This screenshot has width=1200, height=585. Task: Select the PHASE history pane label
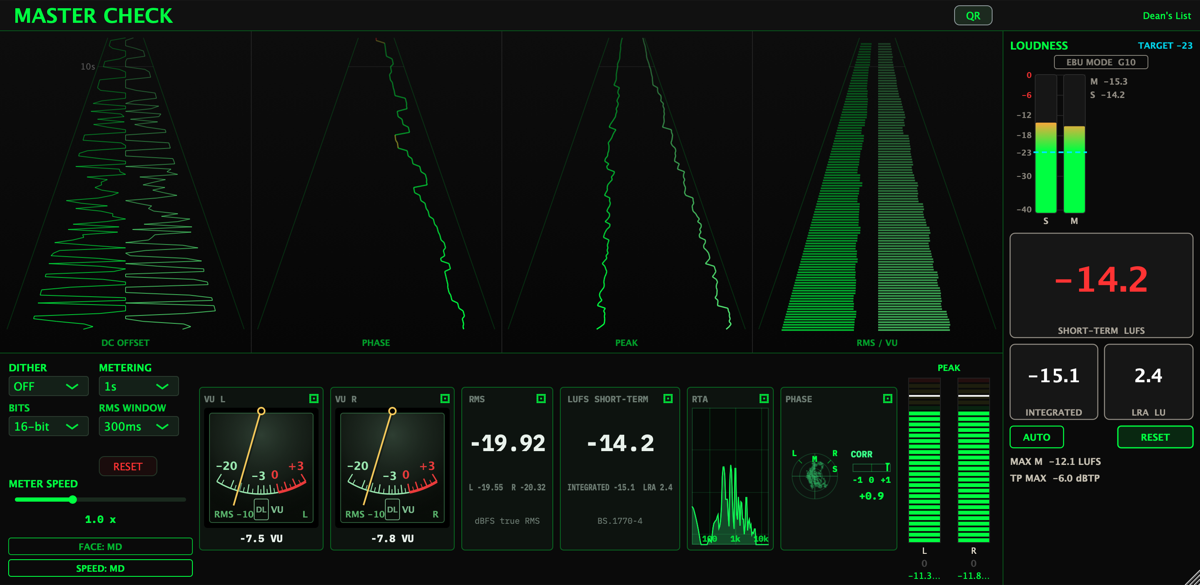click(376, 343)
